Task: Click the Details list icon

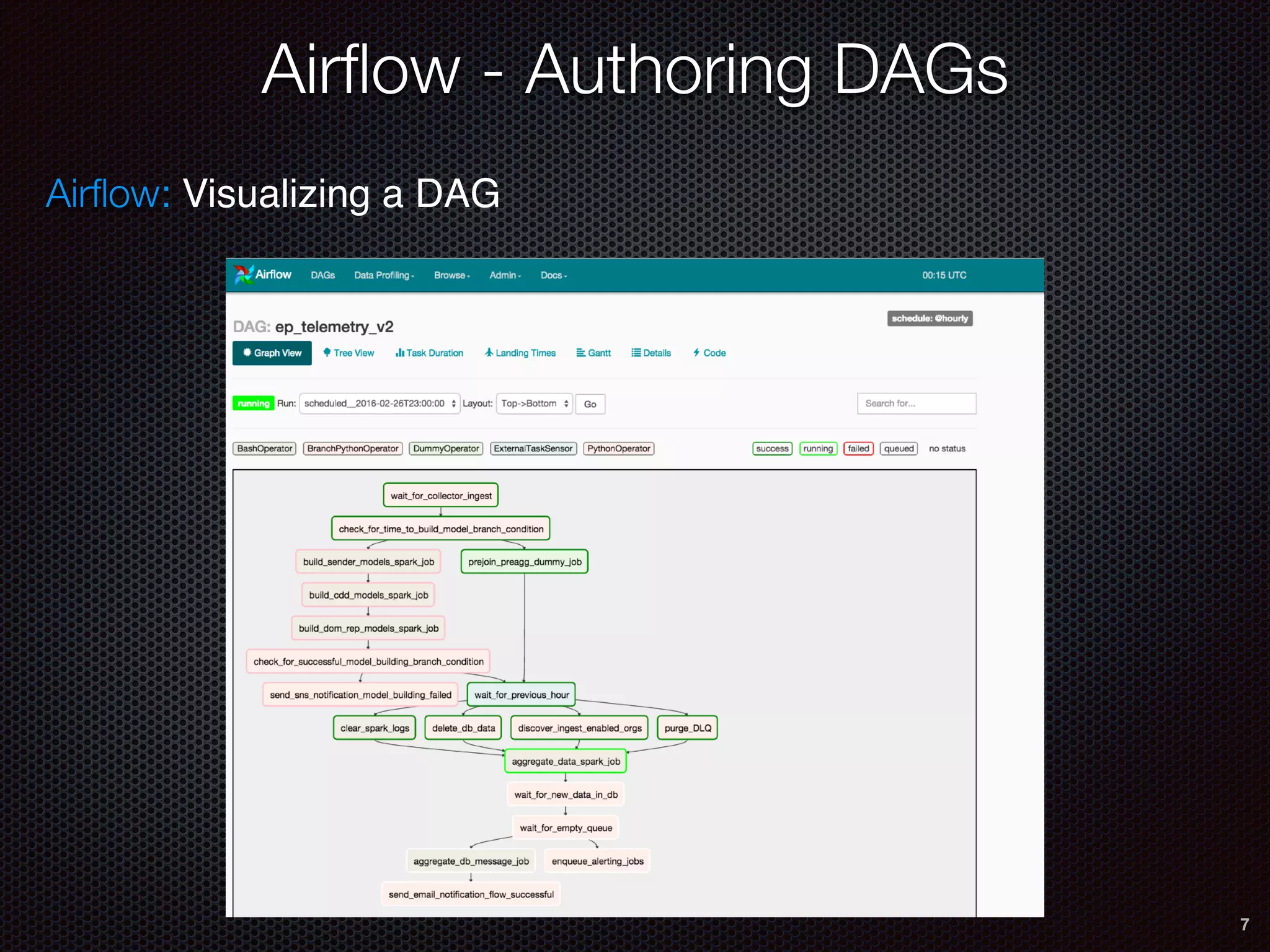Action: (x=636, y=353)
